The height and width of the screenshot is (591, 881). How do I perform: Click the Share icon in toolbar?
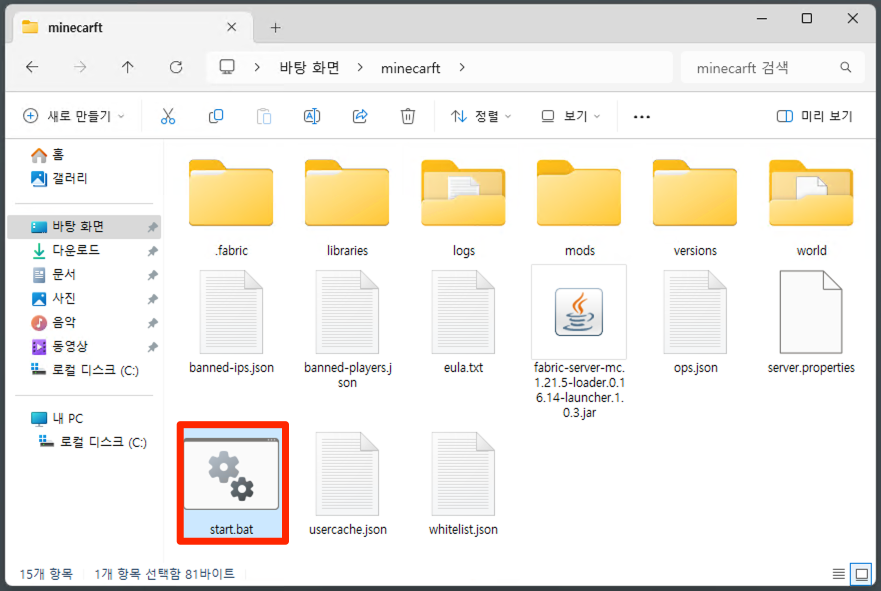[360, 116]
